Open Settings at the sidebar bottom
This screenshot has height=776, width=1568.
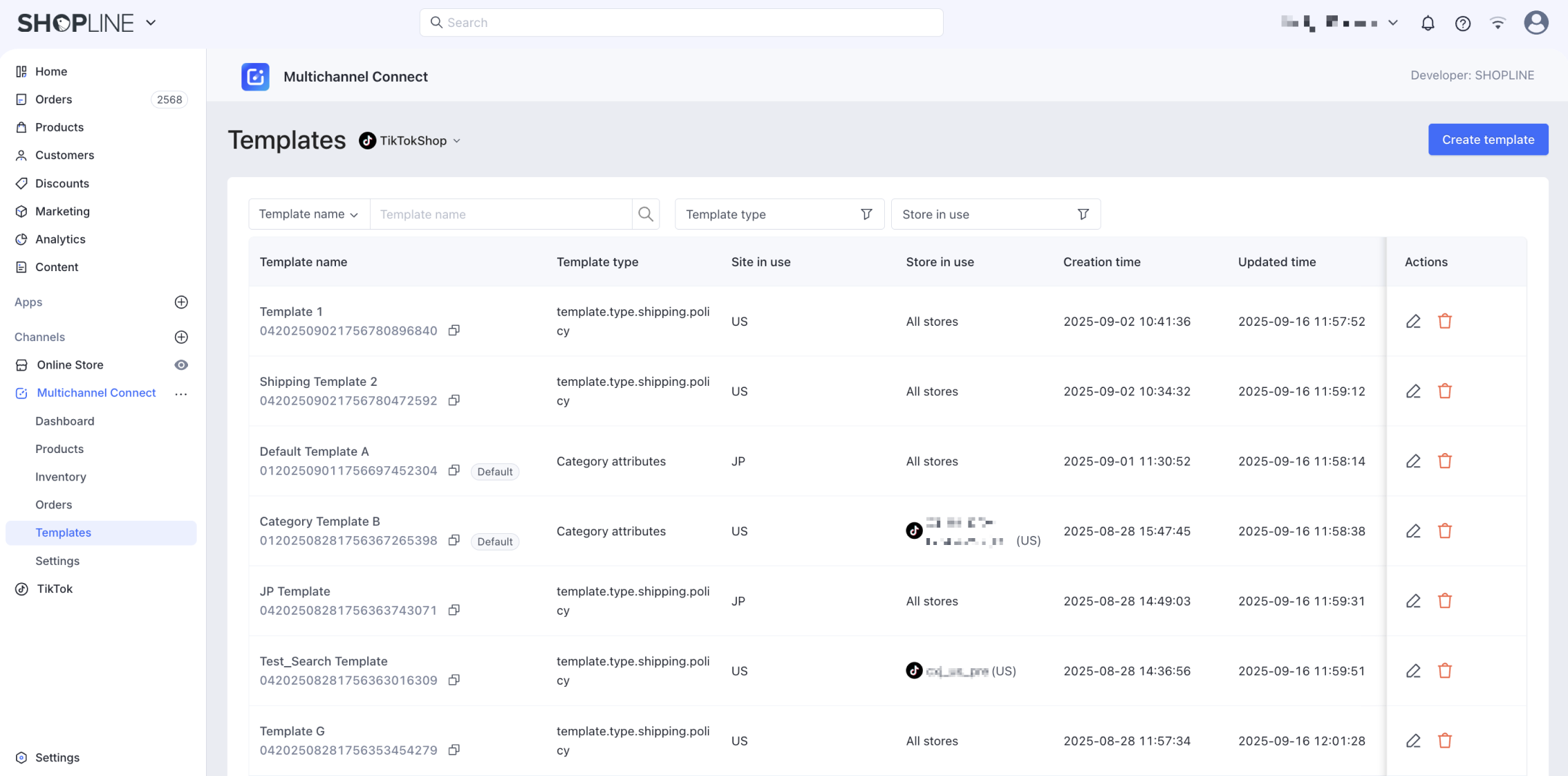57,757
